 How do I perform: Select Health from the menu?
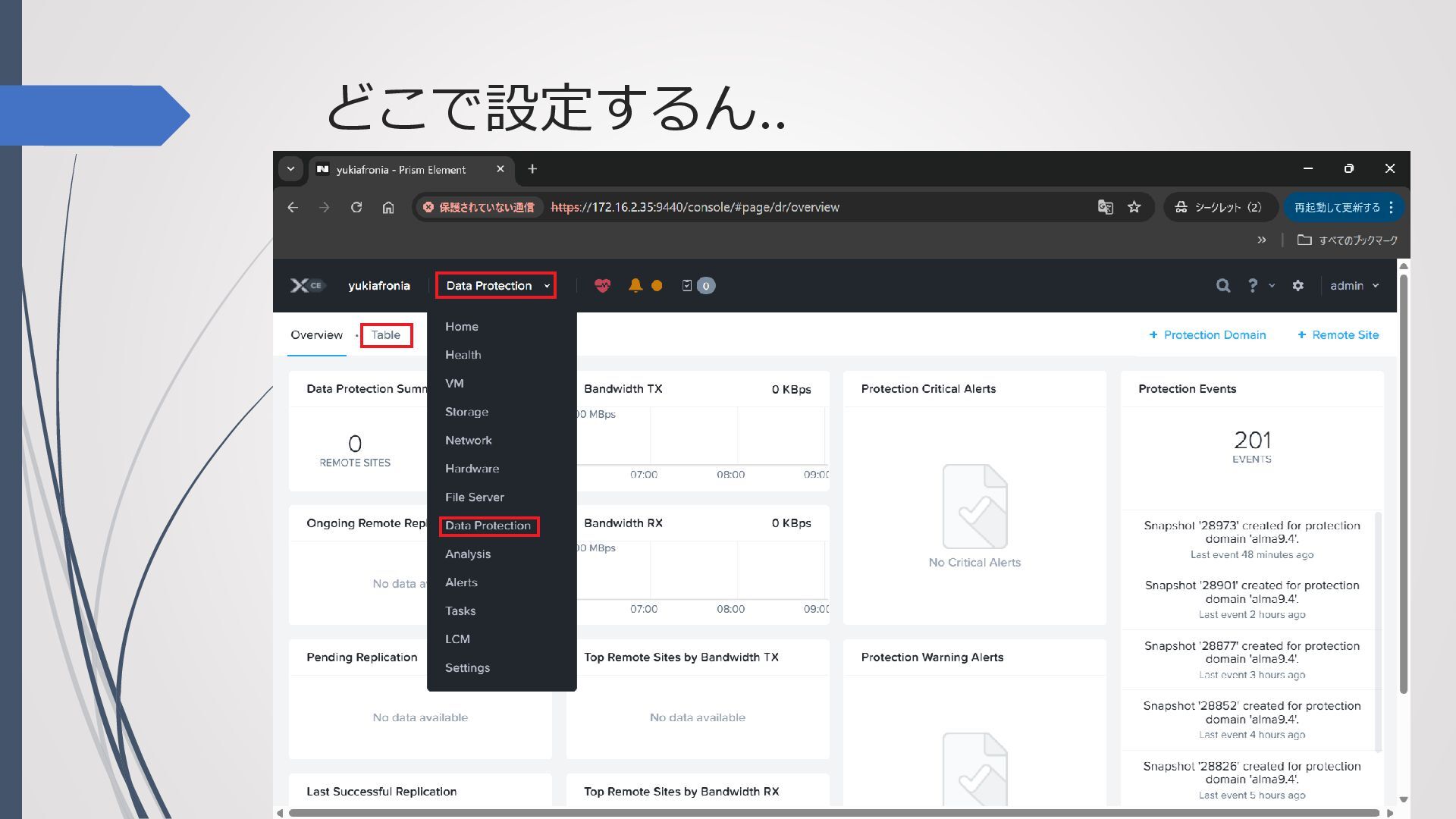(x=463, y=355)
